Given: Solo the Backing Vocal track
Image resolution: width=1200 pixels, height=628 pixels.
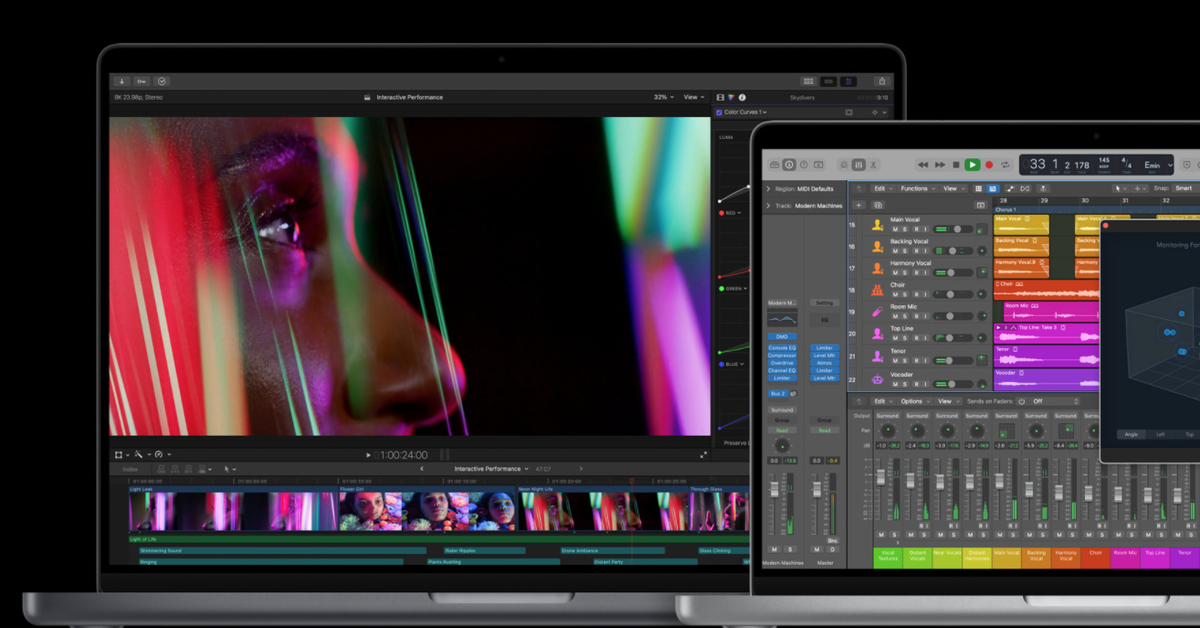Looking at the screenshot, I should point(905,251).
